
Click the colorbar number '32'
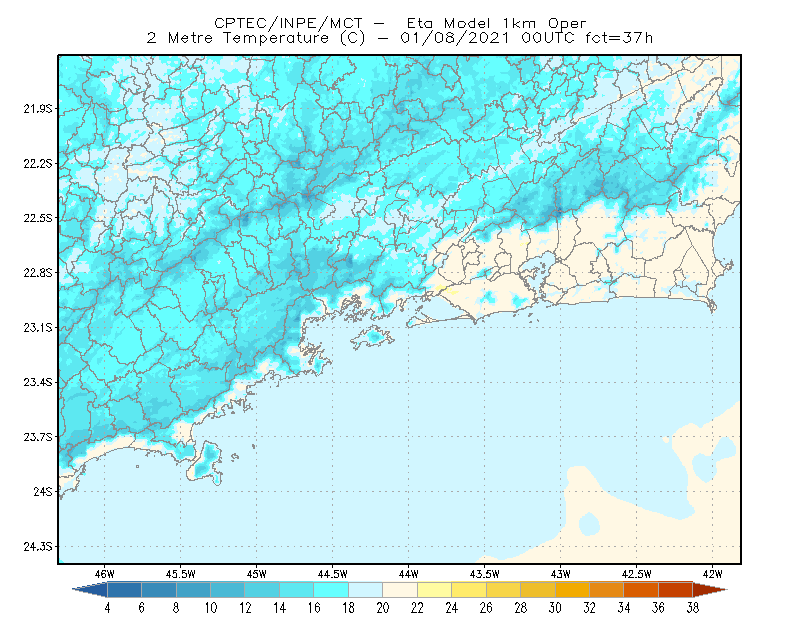[590, 608]
